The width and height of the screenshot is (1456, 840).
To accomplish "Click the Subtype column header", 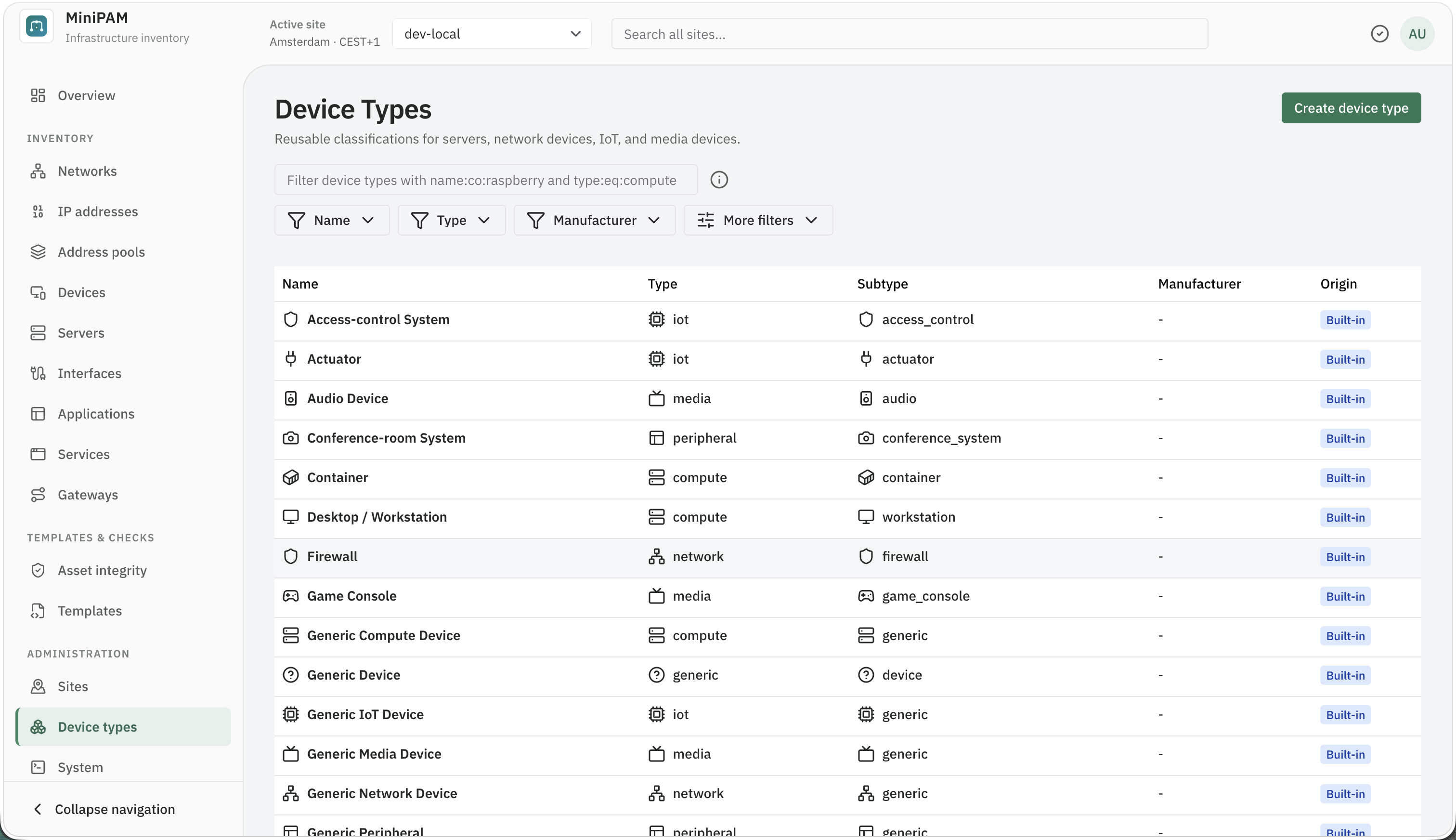I will [x=882, y=284].
